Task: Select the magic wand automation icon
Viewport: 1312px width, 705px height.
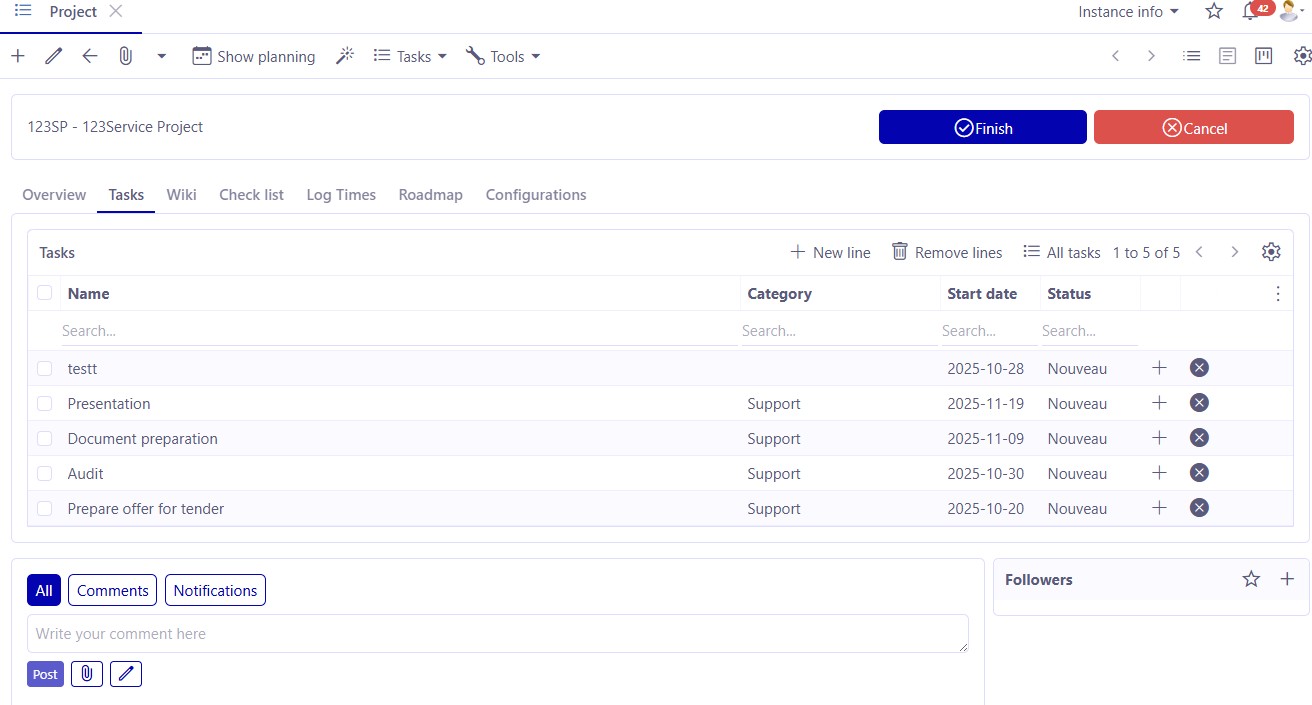Action: pos(344,56)
